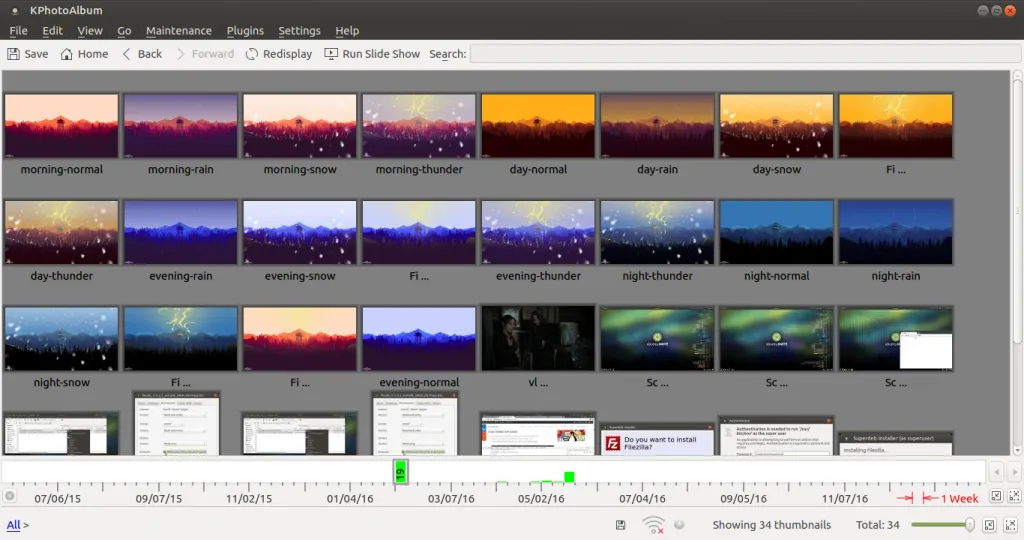This screenshot has width=1024, height=540.
Task: Go to the Home view
Action: point(84,54)
